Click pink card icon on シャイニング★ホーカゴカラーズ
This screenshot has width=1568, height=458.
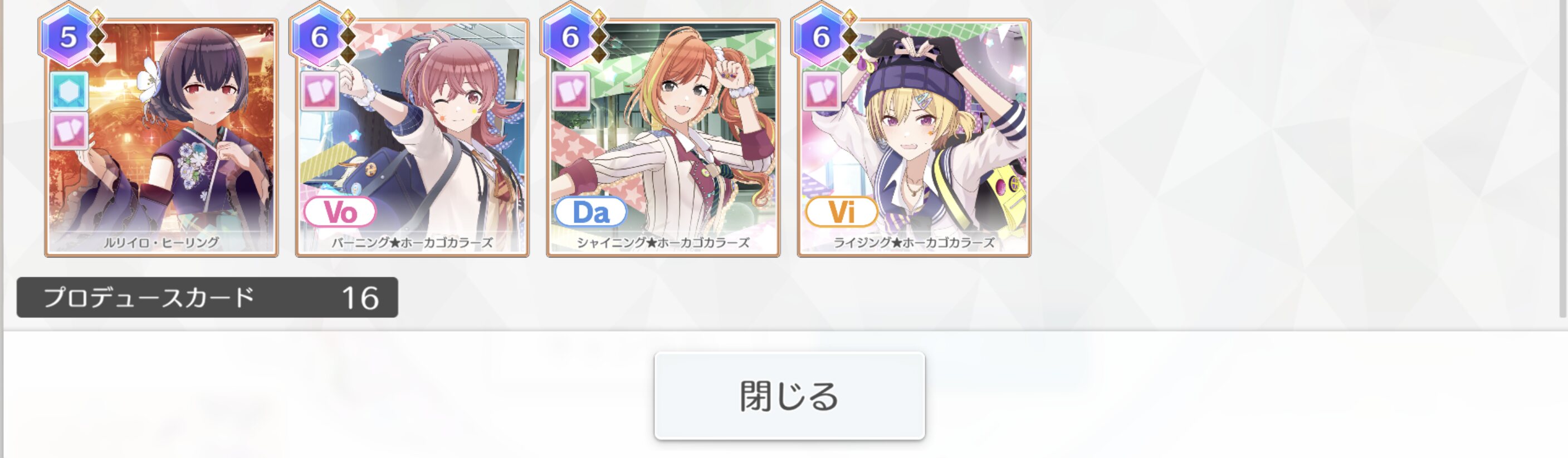click(x=571, y=91)
